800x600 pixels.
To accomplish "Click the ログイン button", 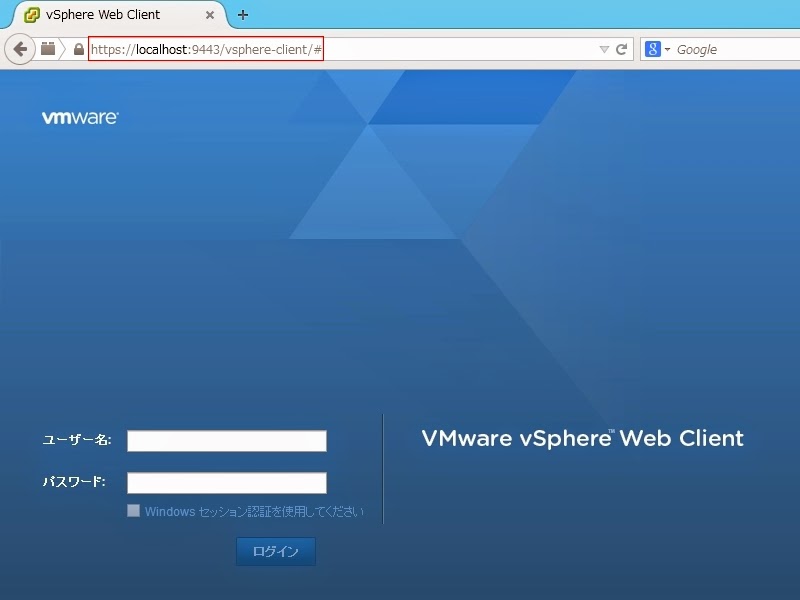I will coord(276,551).
